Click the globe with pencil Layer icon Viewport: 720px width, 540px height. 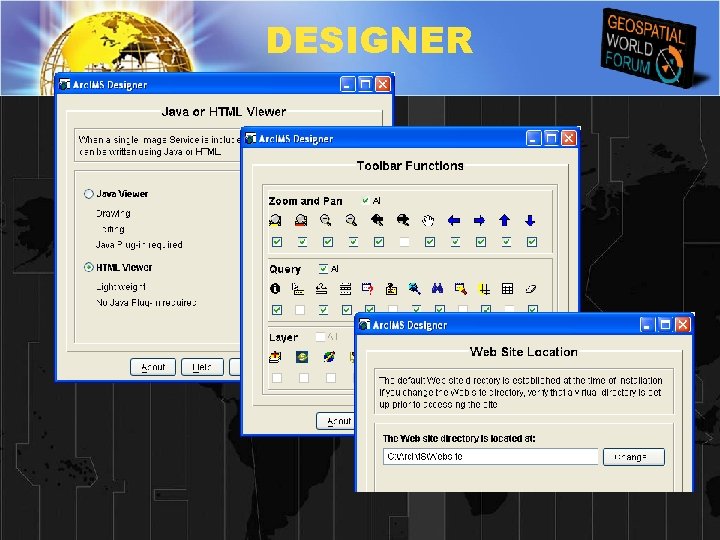coord(329,357)
